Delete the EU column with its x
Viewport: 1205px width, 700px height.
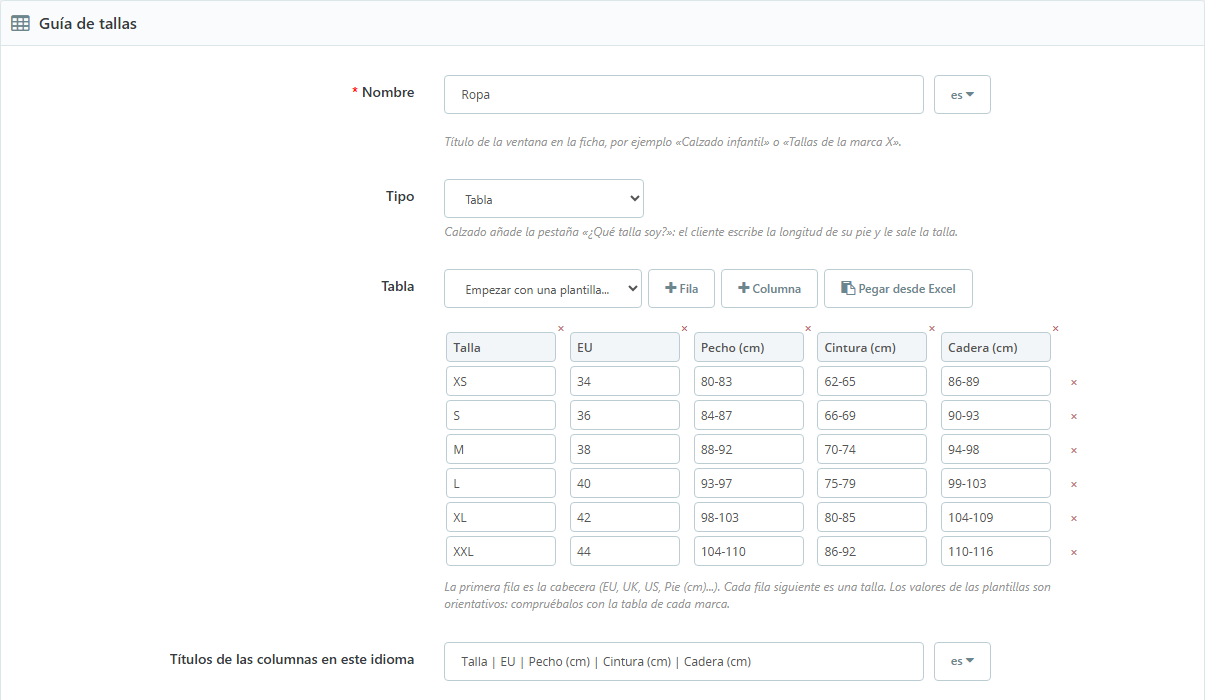(x=685, y=328)
